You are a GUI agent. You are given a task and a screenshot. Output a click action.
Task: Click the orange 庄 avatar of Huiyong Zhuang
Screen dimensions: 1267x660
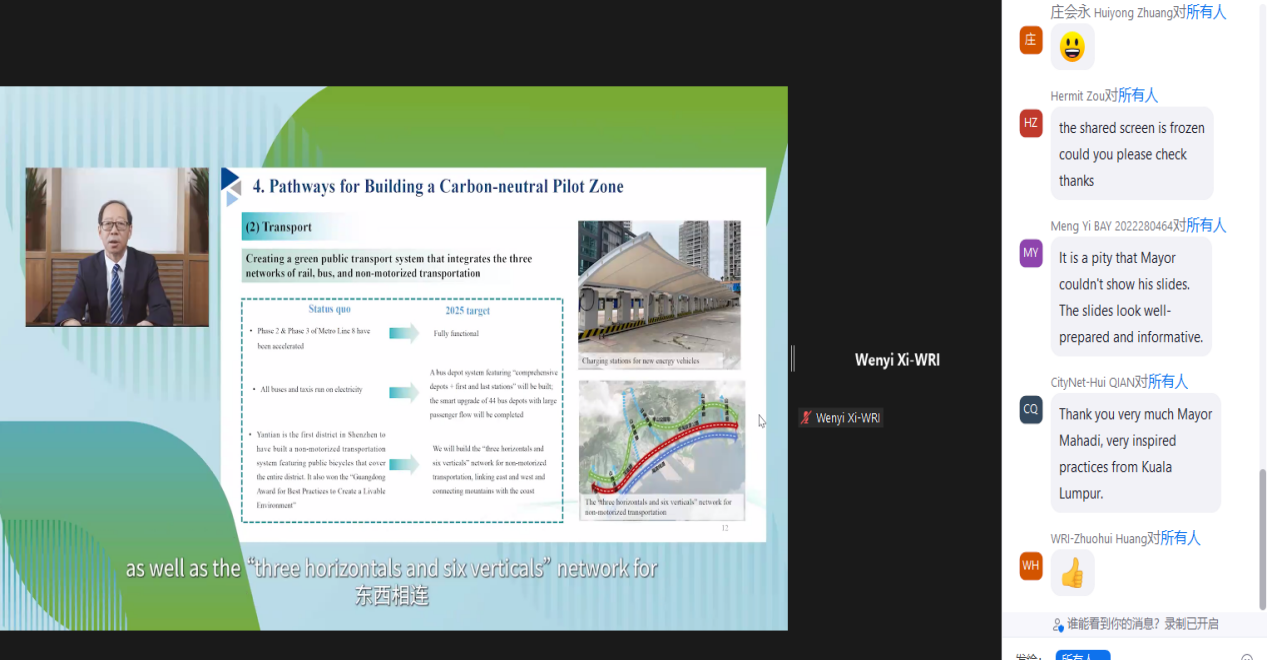(1031, 40)
